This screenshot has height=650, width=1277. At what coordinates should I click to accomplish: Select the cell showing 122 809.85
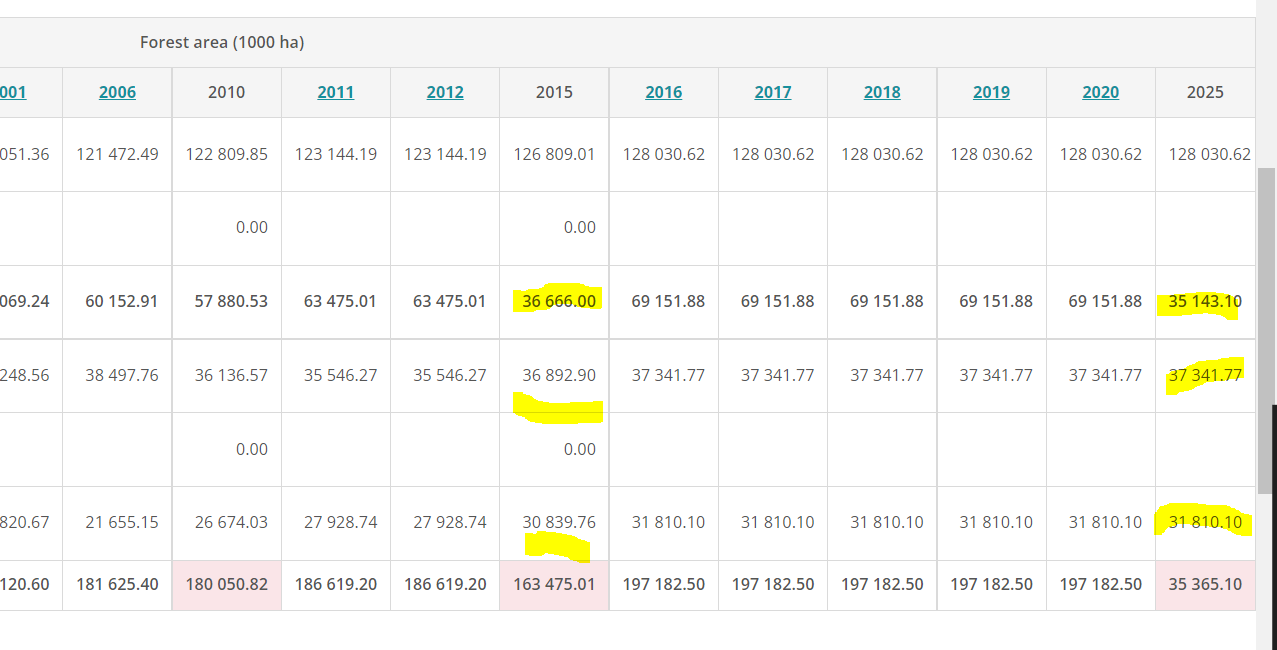227,154
